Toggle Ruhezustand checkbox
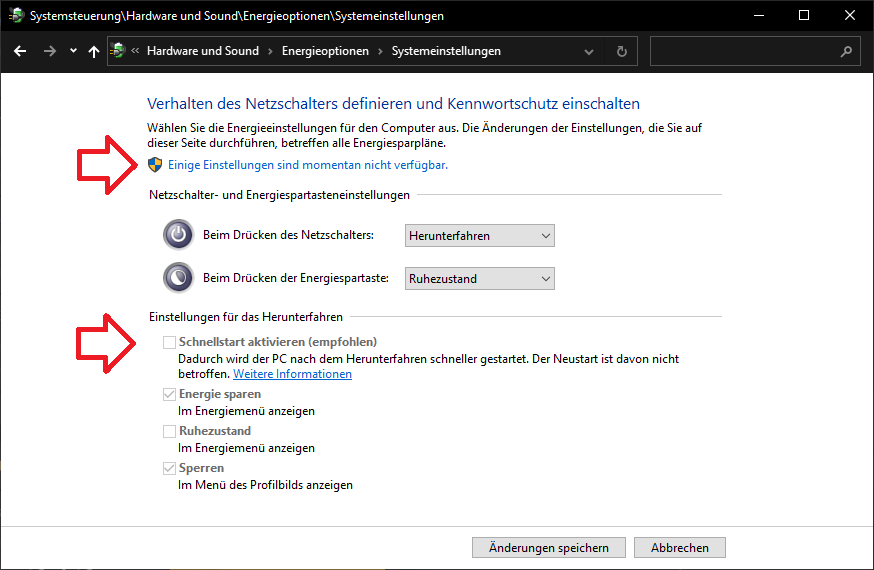The width and height of the screenshot is (874, 570). [169, 431]
